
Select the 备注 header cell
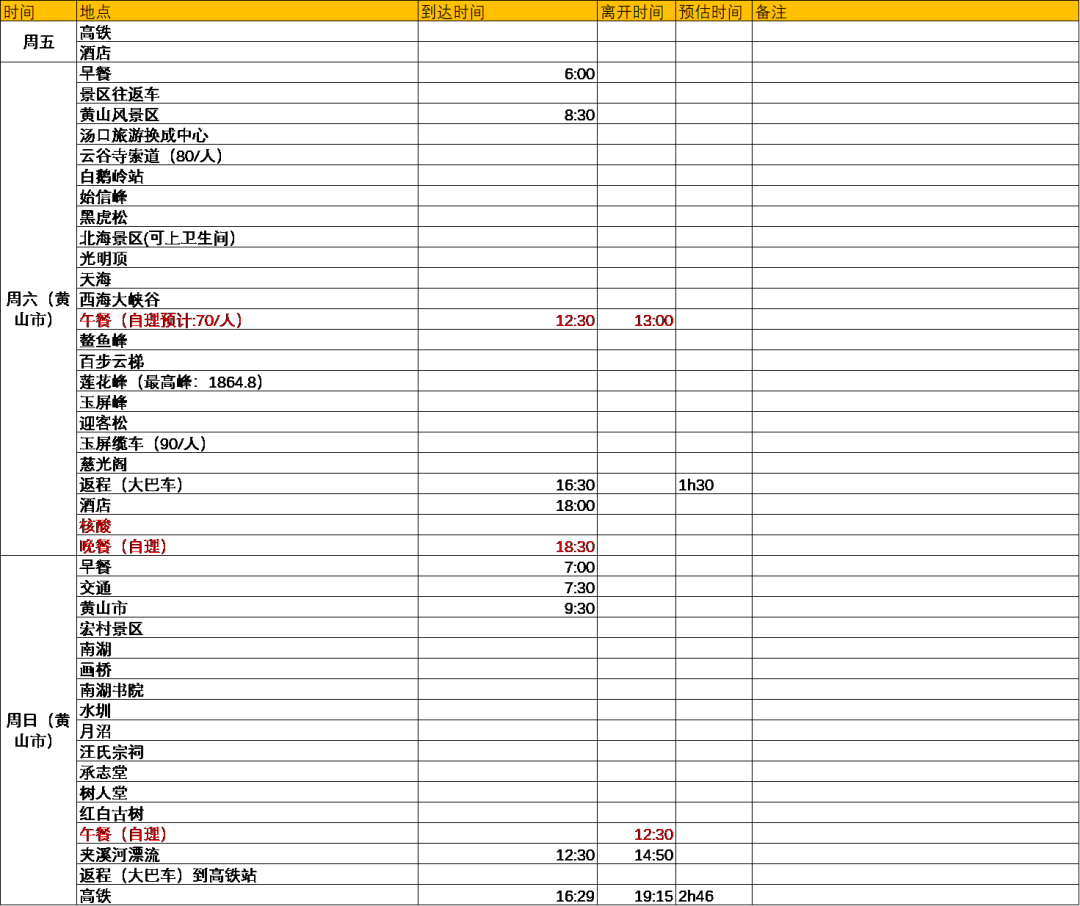click(x=915, y=12)
